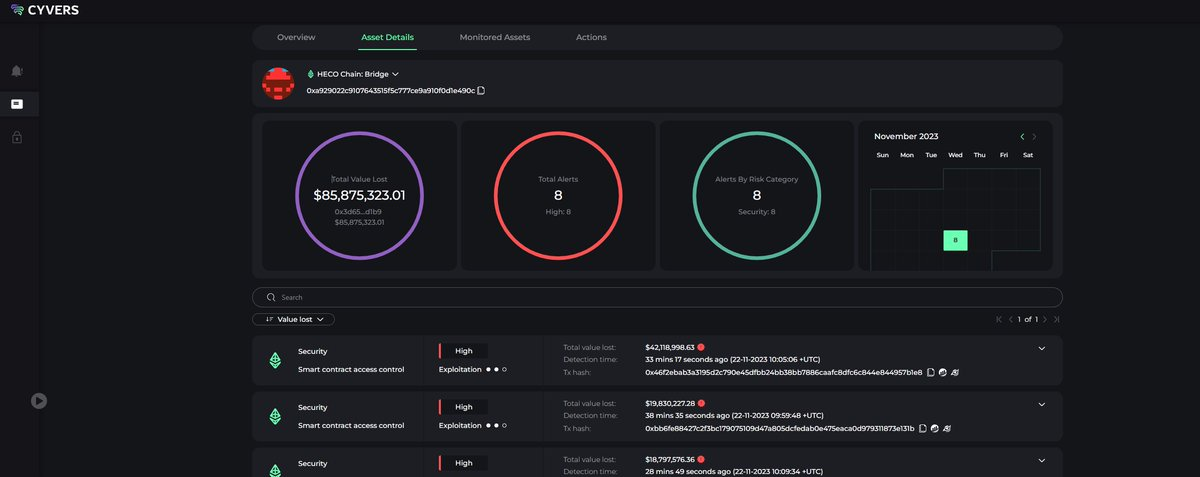1200x477 pixels.
Task: Switch to the Overview tab
Action: [x=296, y=37]
